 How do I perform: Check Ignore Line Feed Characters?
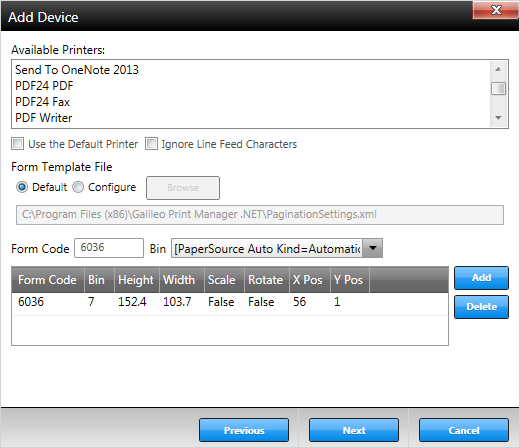[151, 144]
